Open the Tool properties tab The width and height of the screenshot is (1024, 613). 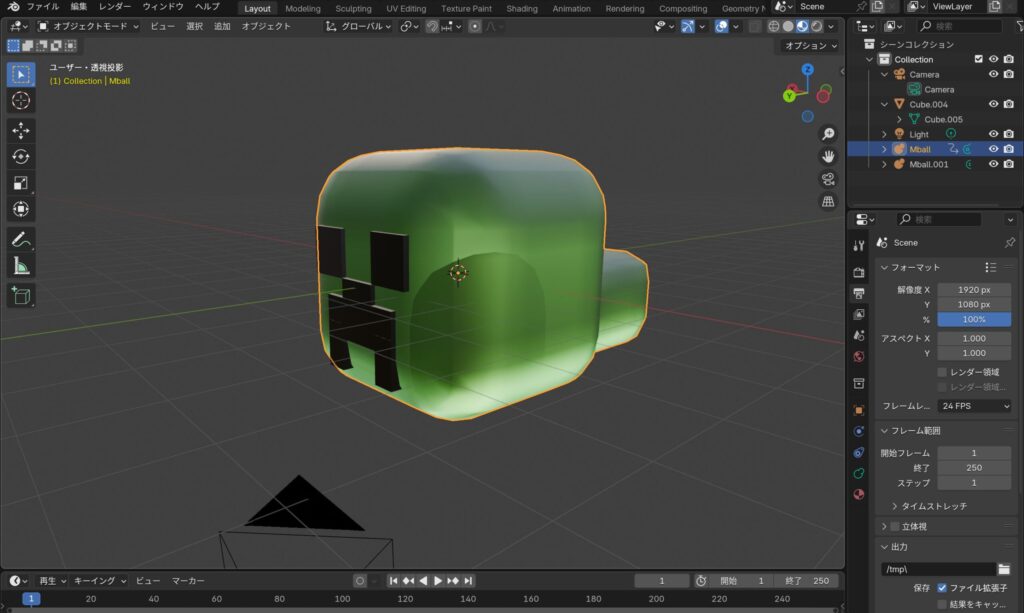(859, 245)
